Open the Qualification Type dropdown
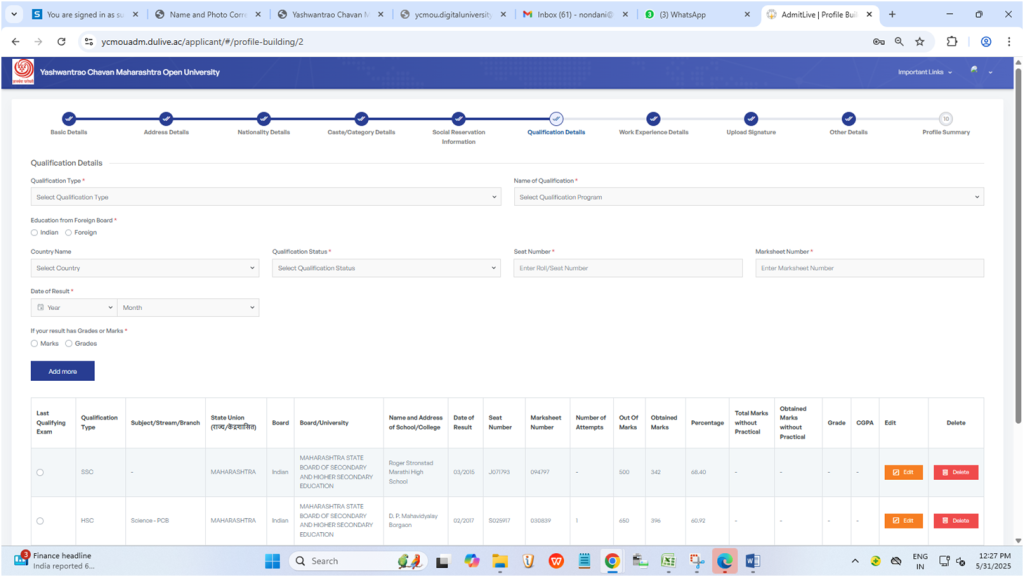1024x577 pixels. (265, 197)
